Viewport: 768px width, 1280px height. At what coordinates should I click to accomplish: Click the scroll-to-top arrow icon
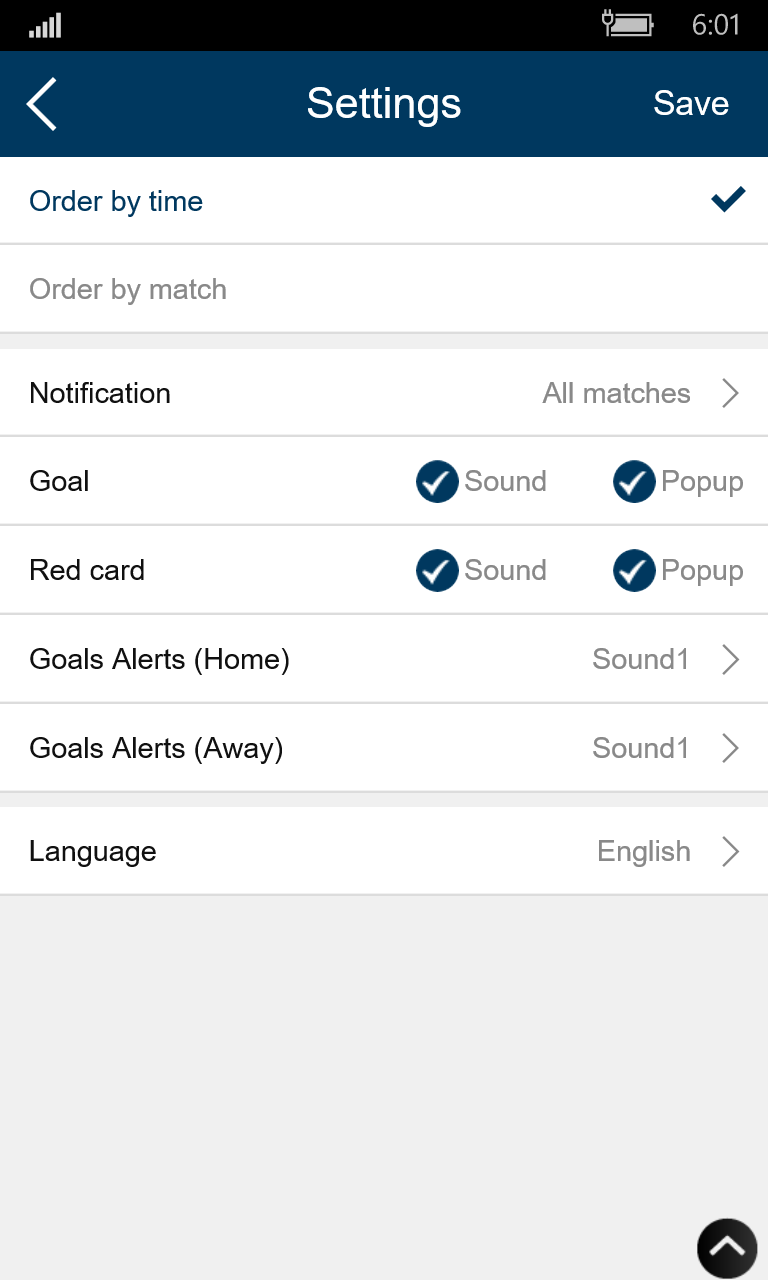726,1247
